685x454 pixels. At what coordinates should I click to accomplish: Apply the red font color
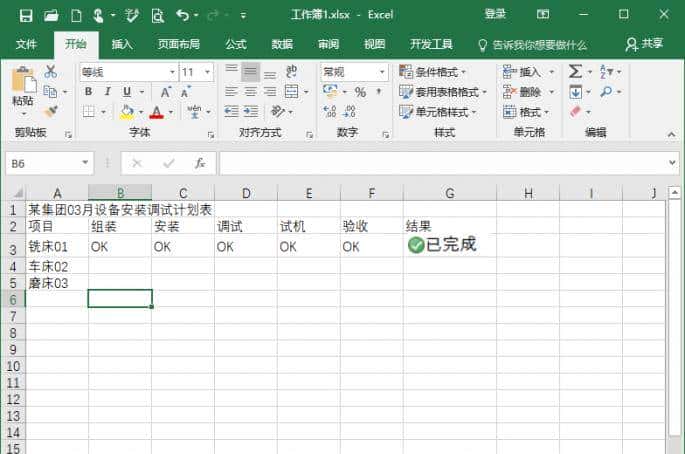pos(156,112)
